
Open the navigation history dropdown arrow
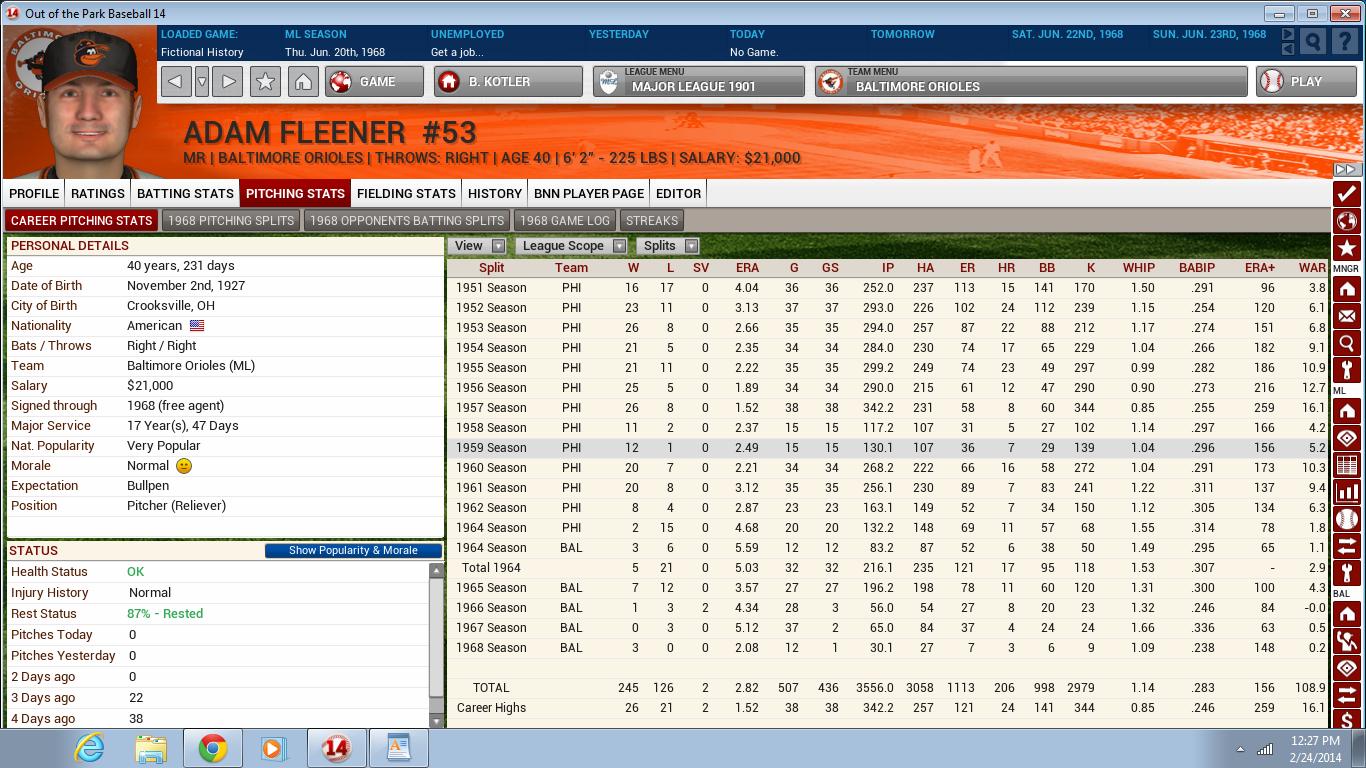pos(202,82)
